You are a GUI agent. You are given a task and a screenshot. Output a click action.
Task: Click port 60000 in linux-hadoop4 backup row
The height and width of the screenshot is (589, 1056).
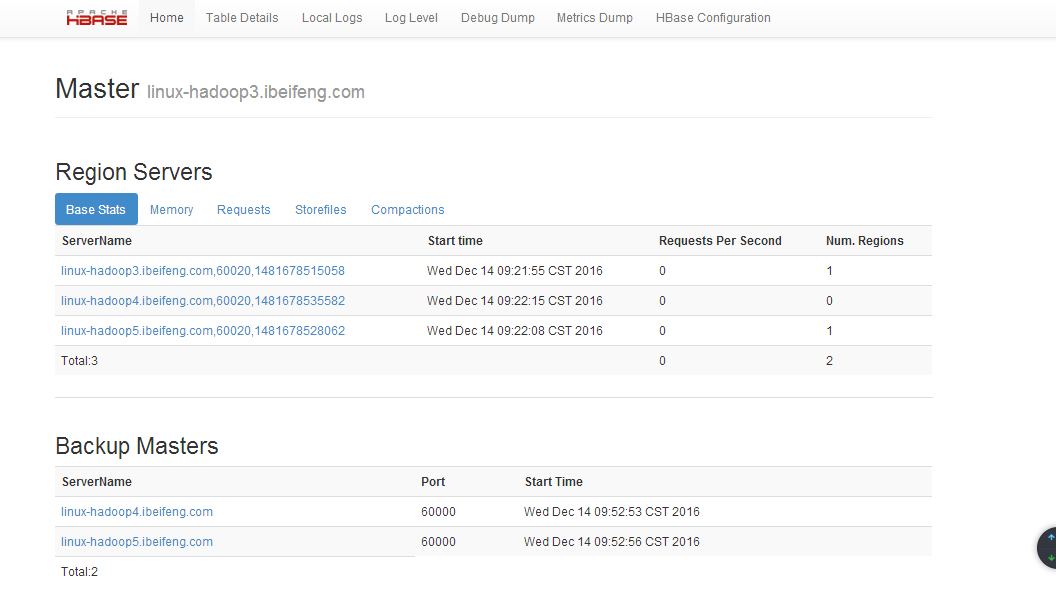(x=438, y=512)
